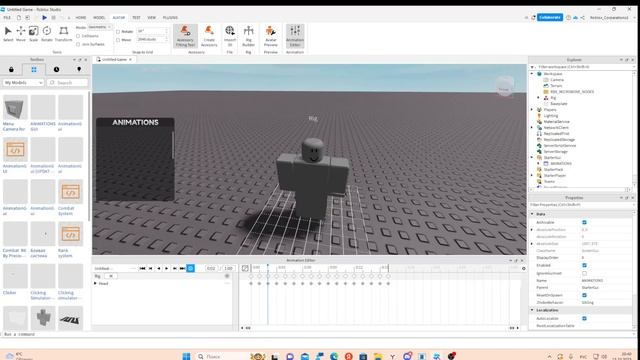Toggle the Move snap checkbox
Viewport: 640px width, 360px height.
click(x=118, y=40)
